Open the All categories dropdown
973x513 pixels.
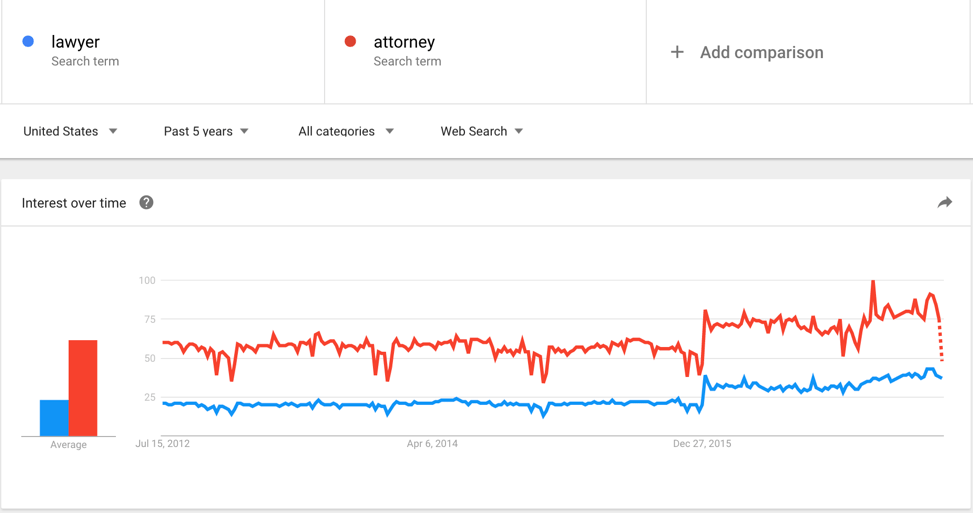point(346,131)
